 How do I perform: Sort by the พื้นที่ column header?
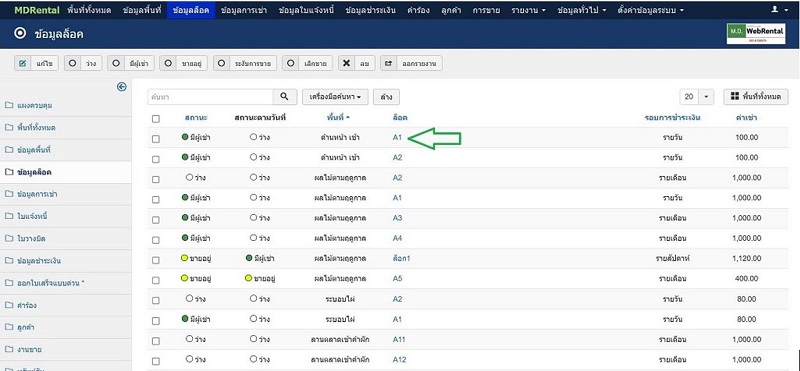pos(338,117)
